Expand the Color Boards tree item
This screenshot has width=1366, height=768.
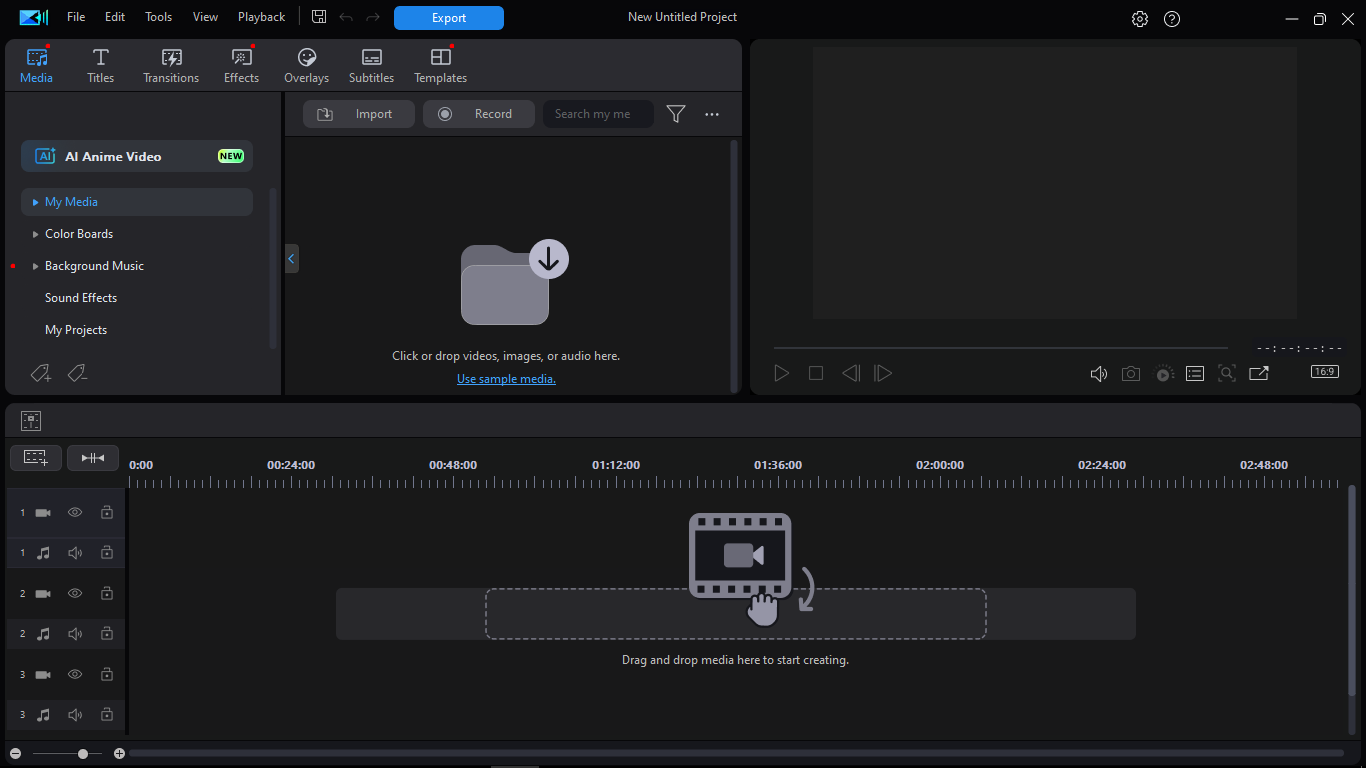point(36,234)
